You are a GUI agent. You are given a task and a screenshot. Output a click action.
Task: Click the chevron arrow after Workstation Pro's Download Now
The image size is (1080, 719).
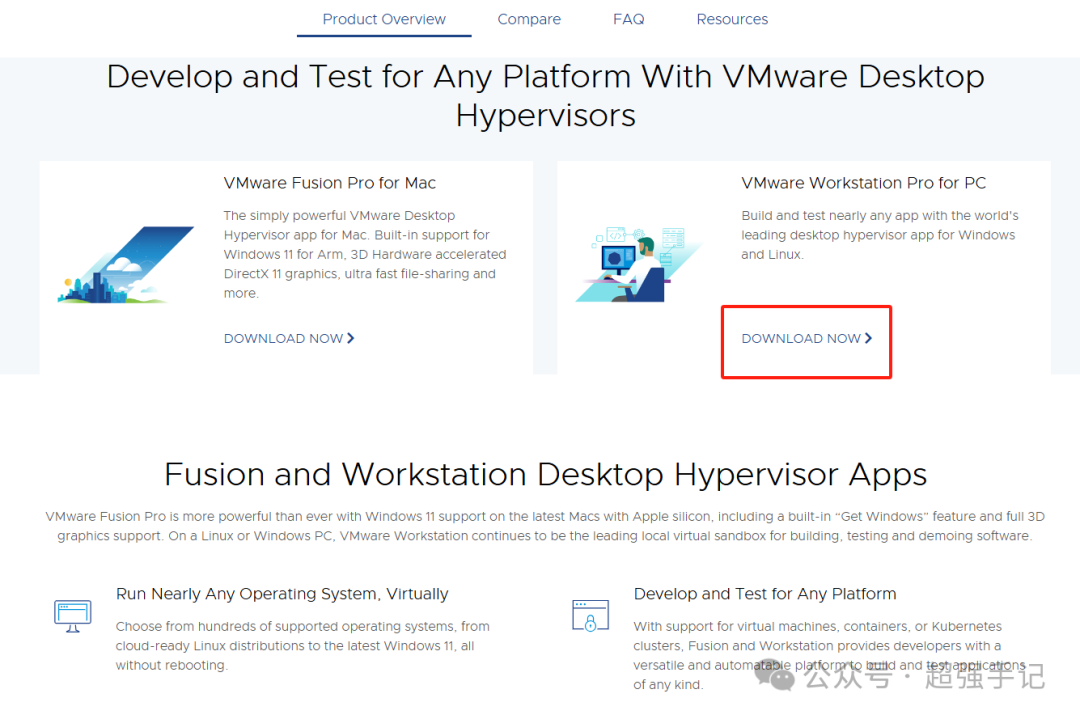point(869,338)
